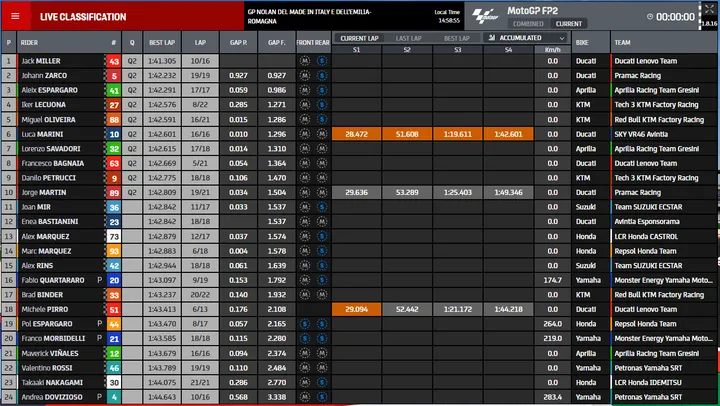Click Marc Marquez's rear tyre icon
The width and height of the screenshot is (720, 406).
(322, 251)
